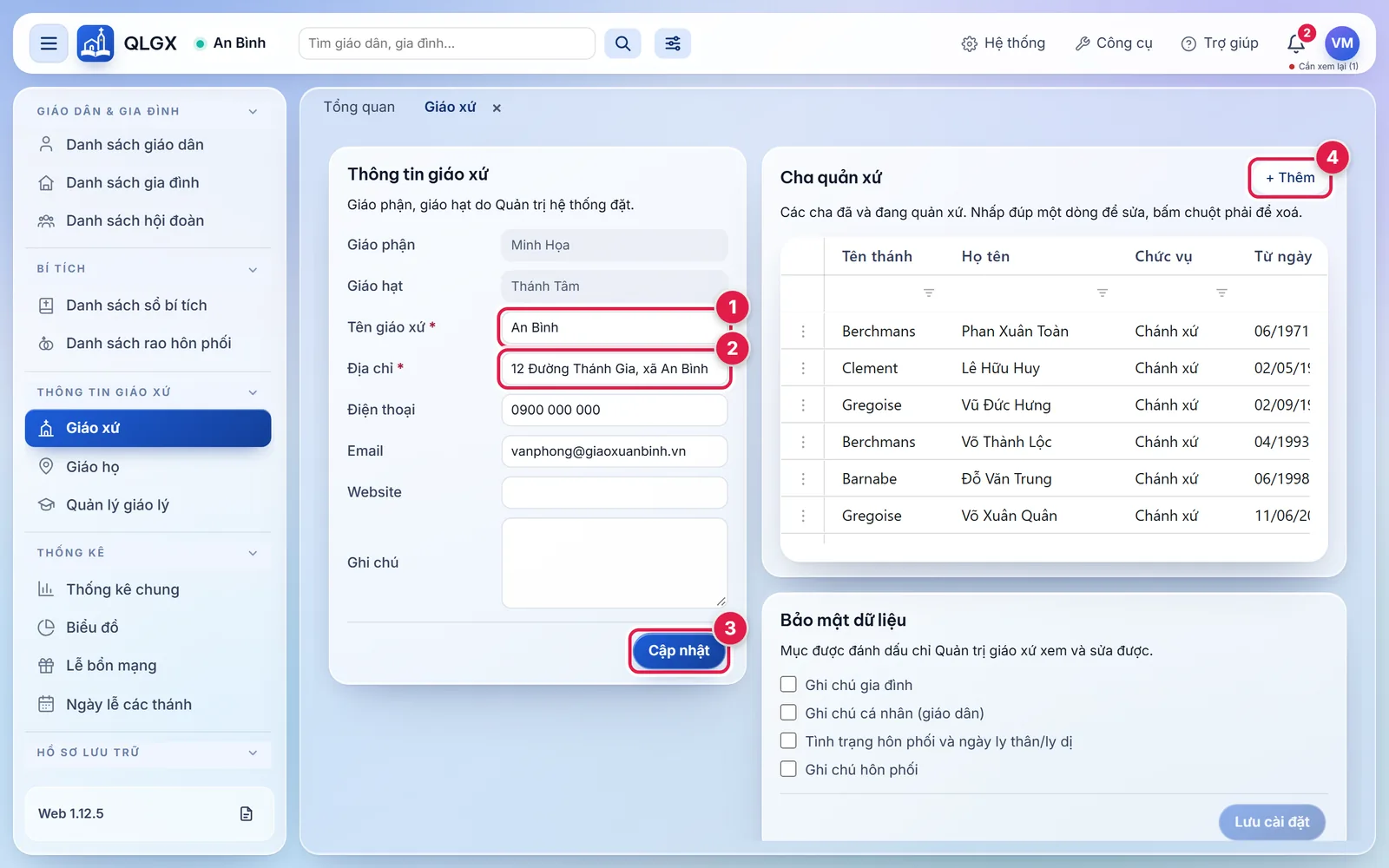Image resolution: width=1389 pixels, height=868 pixels.
Task: Collapse the Thống kê section
Action: click(x=253, y=553)
